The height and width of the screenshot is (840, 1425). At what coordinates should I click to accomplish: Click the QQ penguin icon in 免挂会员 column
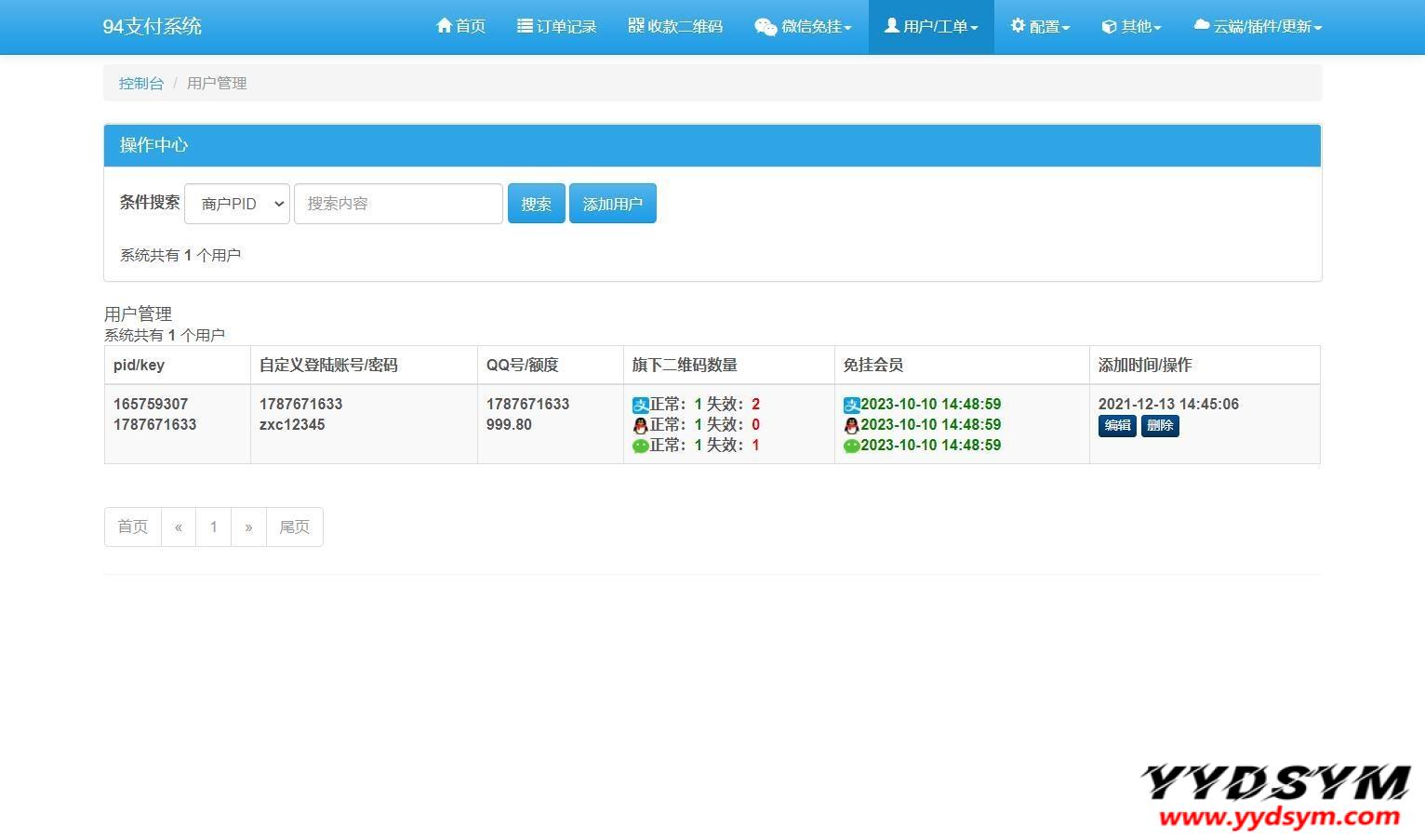851,425
